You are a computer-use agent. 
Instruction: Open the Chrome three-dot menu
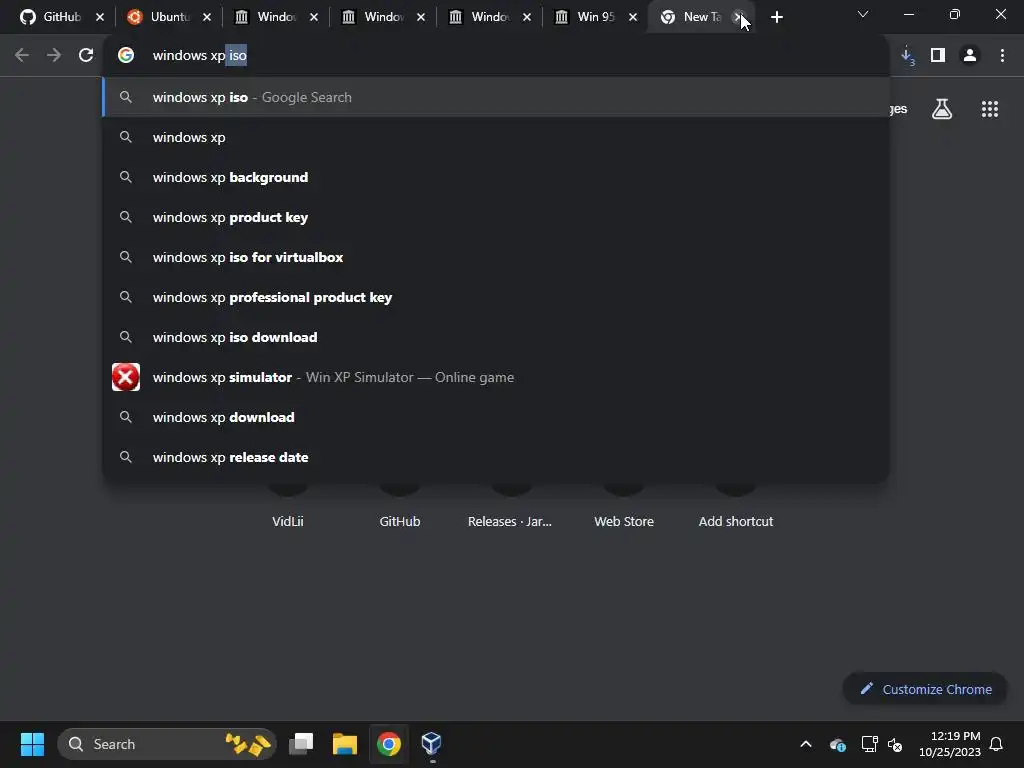click(1002, 56)
